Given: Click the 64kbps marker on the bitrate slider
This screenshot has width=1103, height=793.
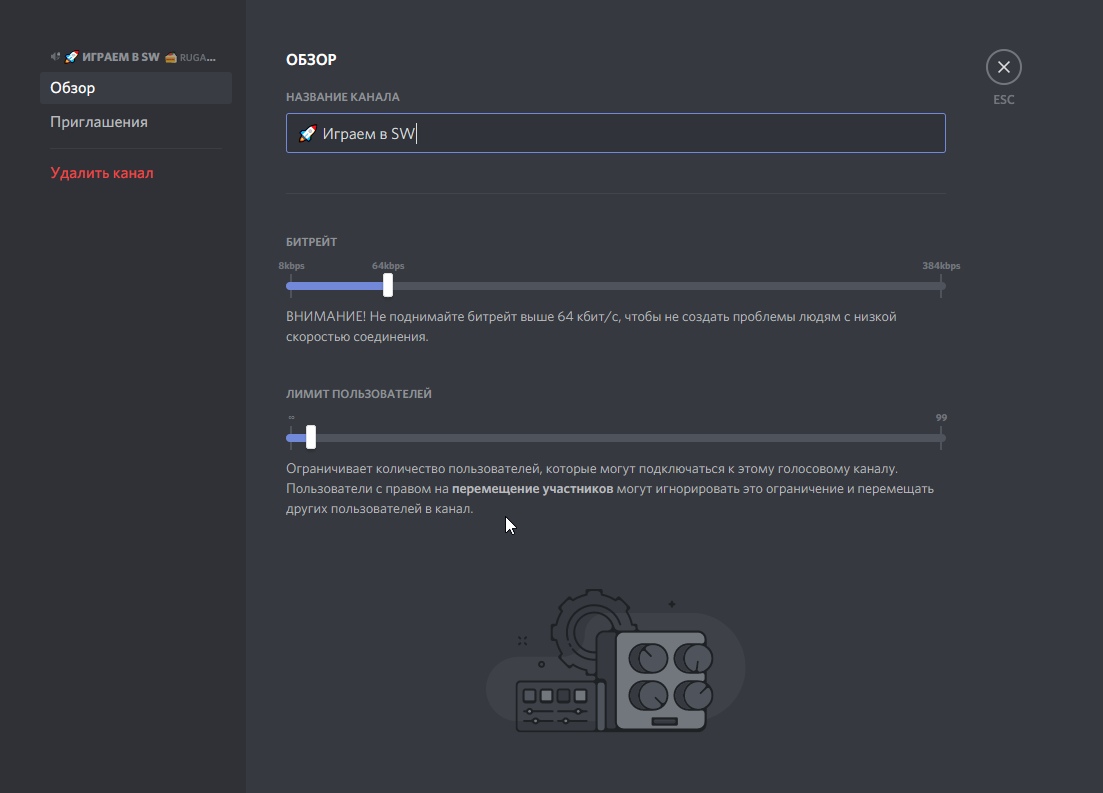Looking at the screenshot, I should pyautogui.click(x=388, y=266).
